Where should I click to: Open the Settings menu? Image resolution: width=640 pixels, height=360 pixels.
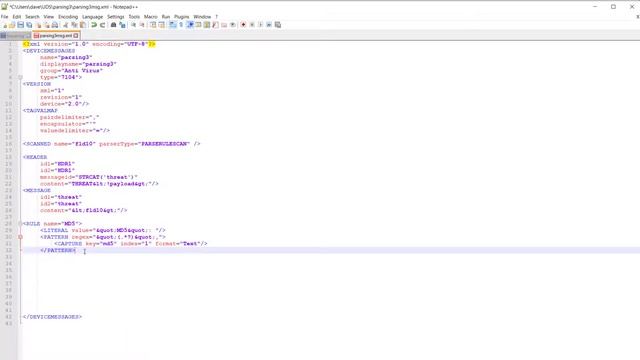coord(116,17)
